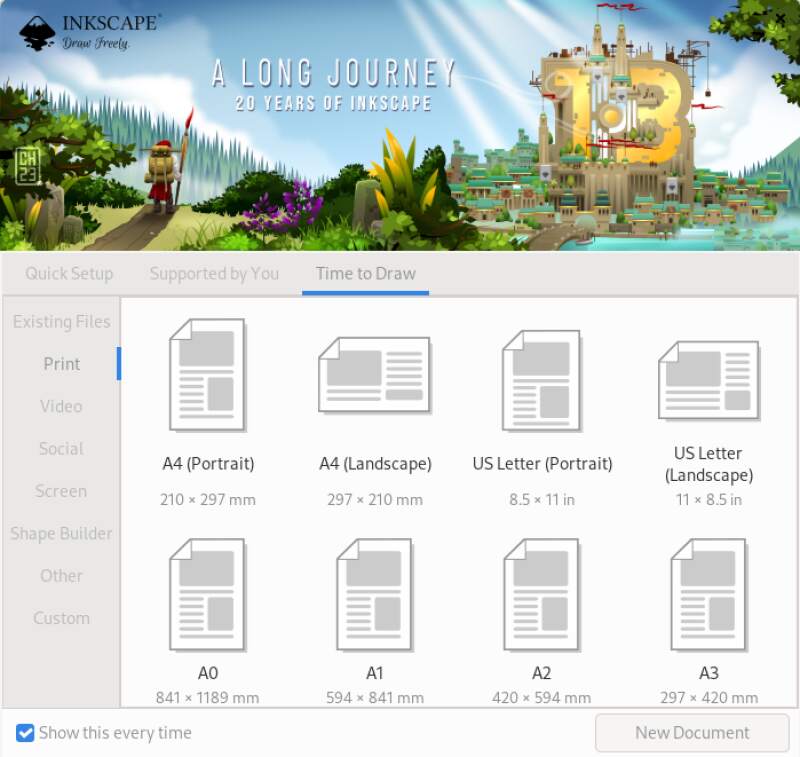Switch to the Quick Setup tab

[x=69, y=273]
